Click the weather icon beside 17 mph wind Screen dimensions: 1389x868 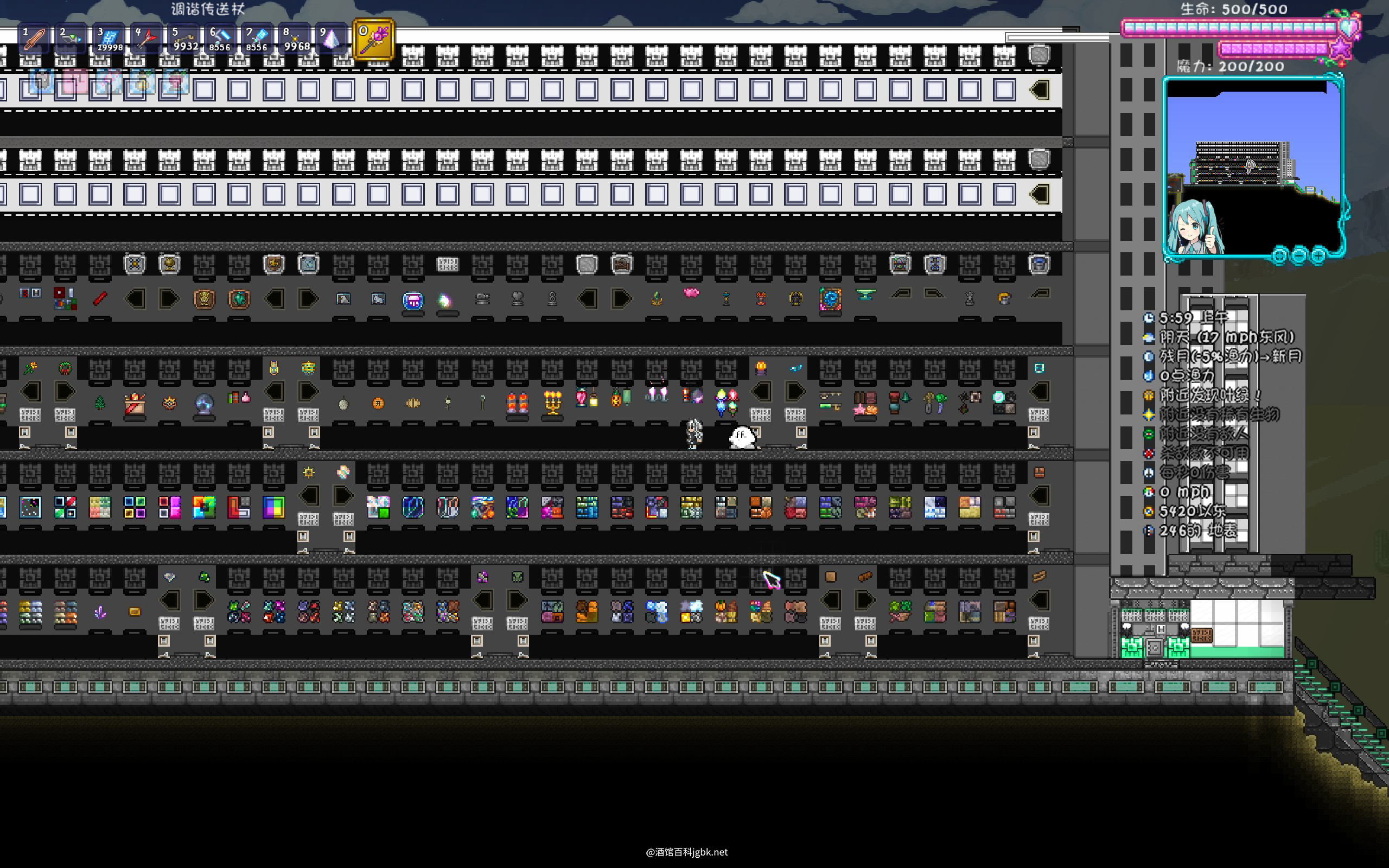pos(1149,337)
